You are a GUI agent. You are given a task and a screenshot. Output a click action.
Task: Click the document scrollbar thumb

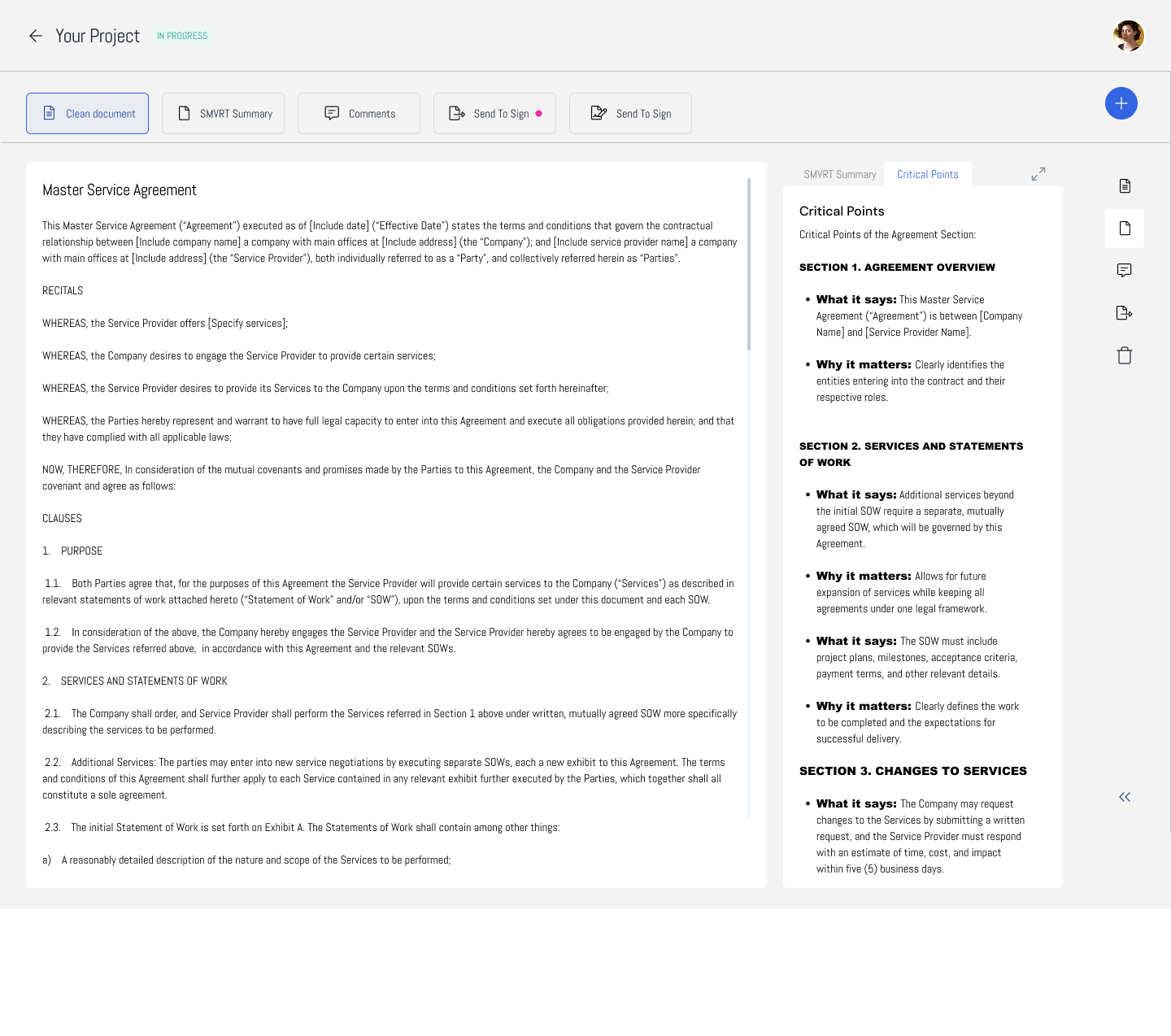[748, 264]
